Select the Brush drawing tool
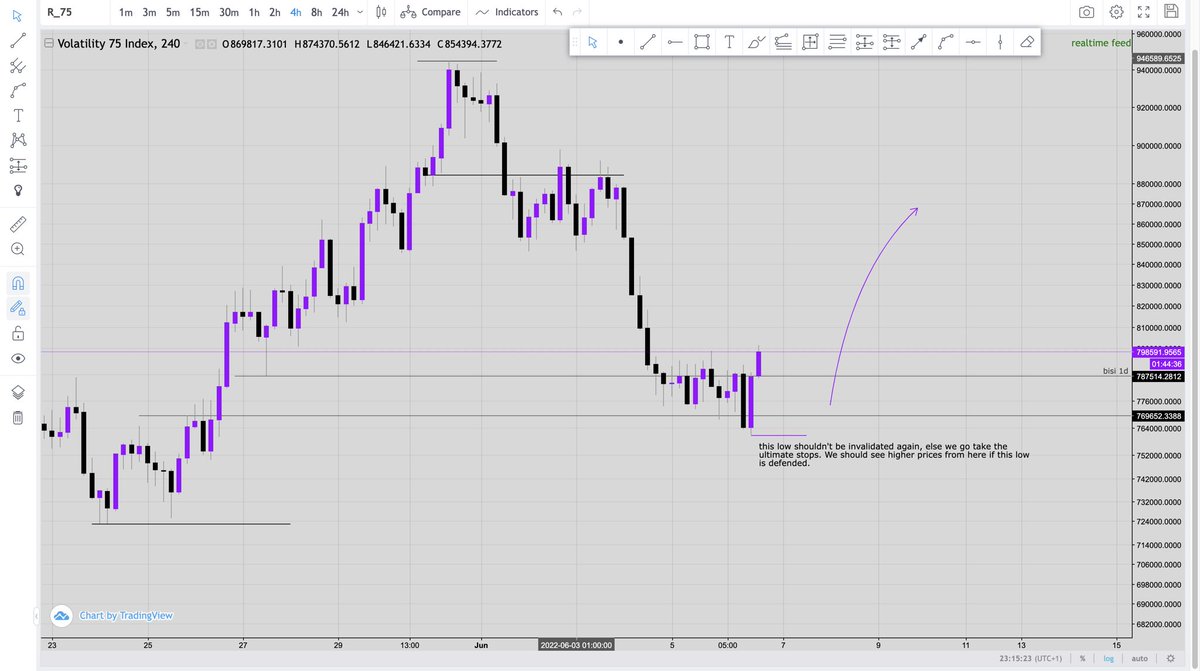 pyautogui.click(x=756, y=41)
